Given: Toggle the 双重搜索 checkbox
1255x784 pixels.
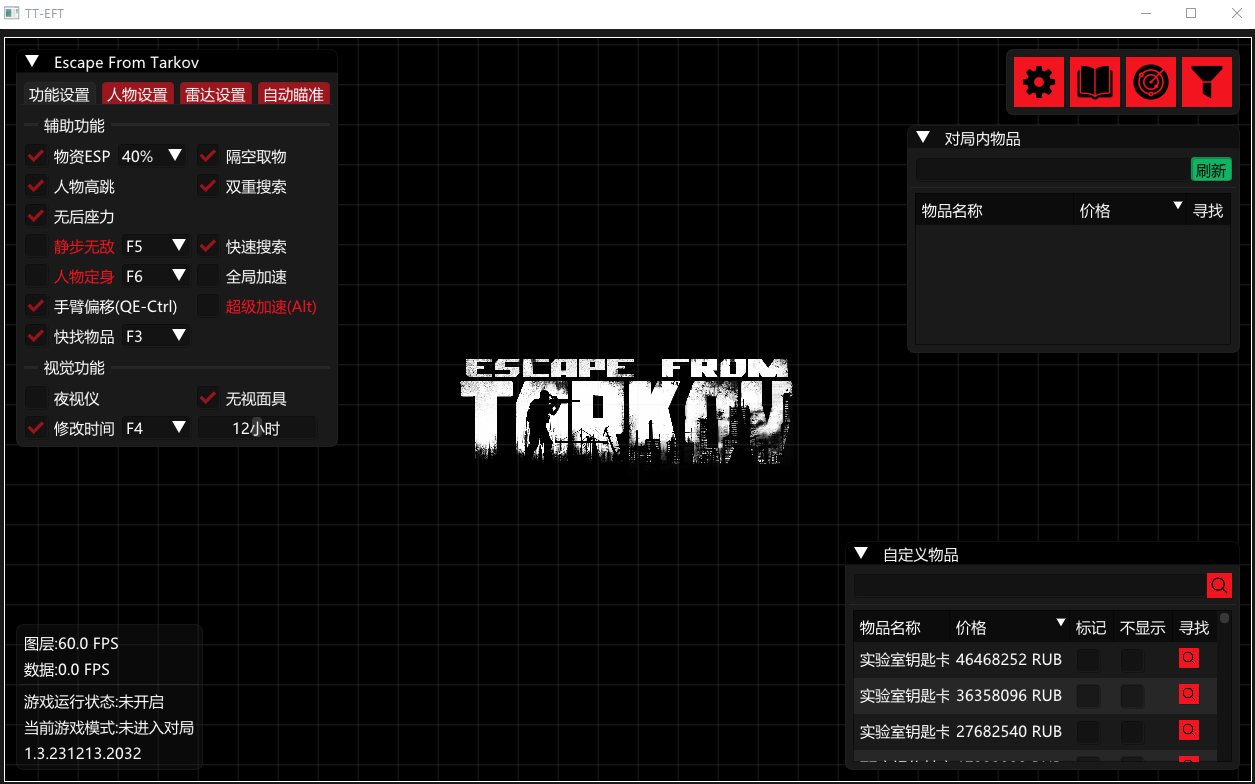Looking at the screenshot, I should [x=208, y=186].
